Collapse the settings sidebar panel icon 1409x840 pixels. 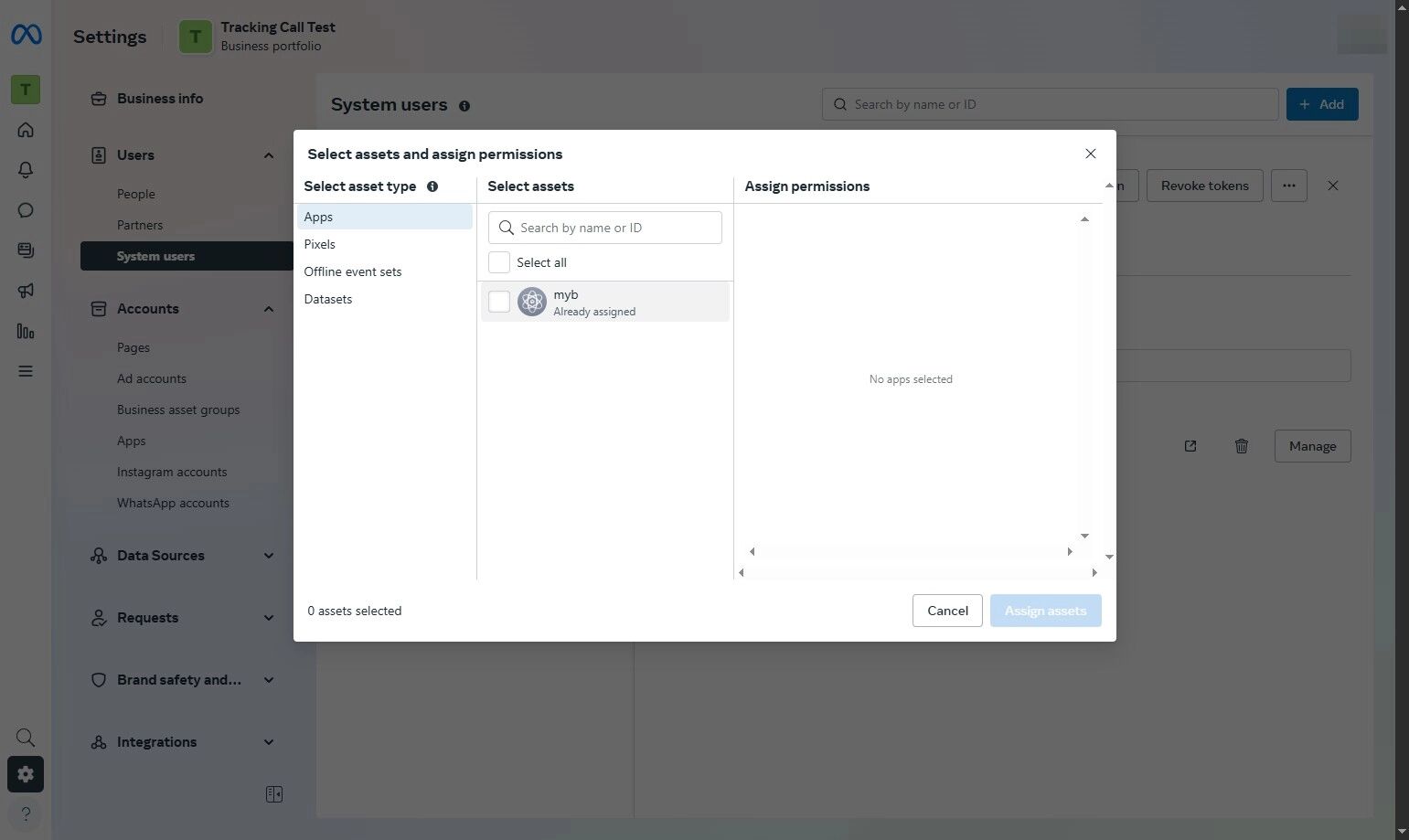pos(274,794)
